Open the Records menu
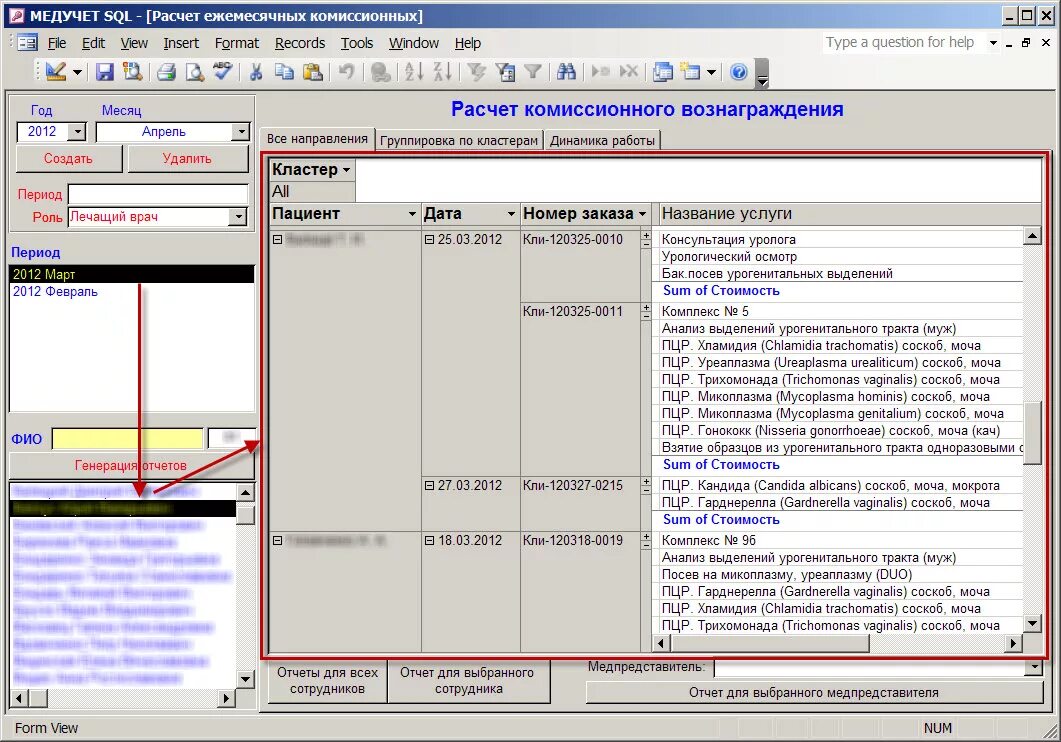This screenshot has width=1061, height=742. pos(300,43)
